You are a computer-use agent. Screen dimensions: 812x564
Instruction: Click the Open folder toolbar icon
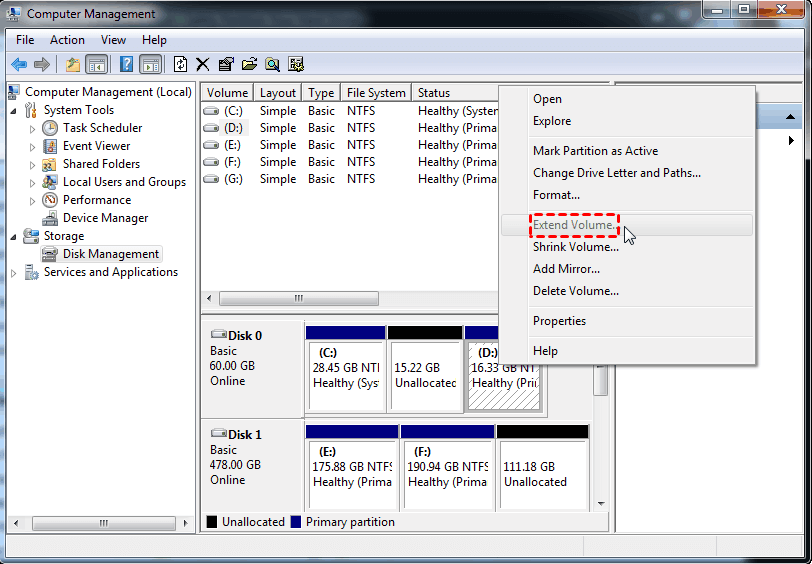pos(249,64)
